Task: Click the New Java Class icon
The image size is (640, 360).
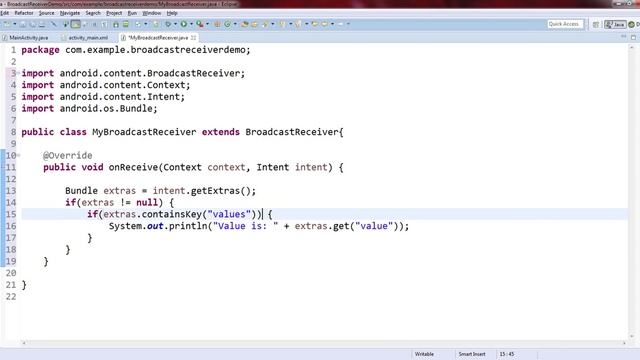Action: pyautogui.click(x=228, y=24)
